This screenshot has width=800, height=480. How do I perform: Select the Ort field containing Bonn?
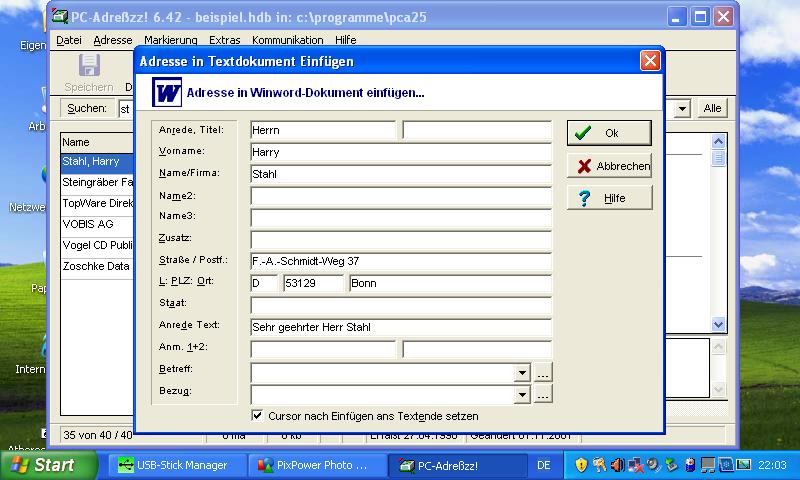pos(449,283)
